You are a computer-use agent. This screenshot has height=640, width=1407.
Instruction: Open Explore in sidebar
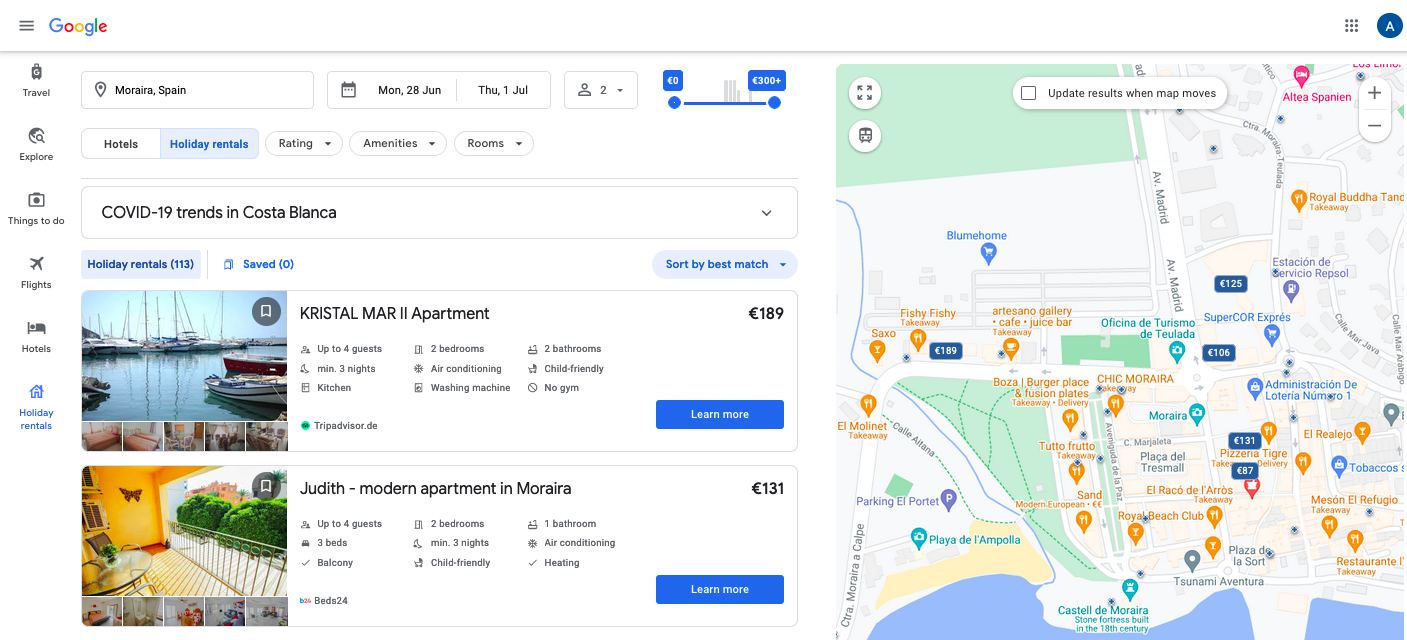pyautogui.click(x=36, y=144)
